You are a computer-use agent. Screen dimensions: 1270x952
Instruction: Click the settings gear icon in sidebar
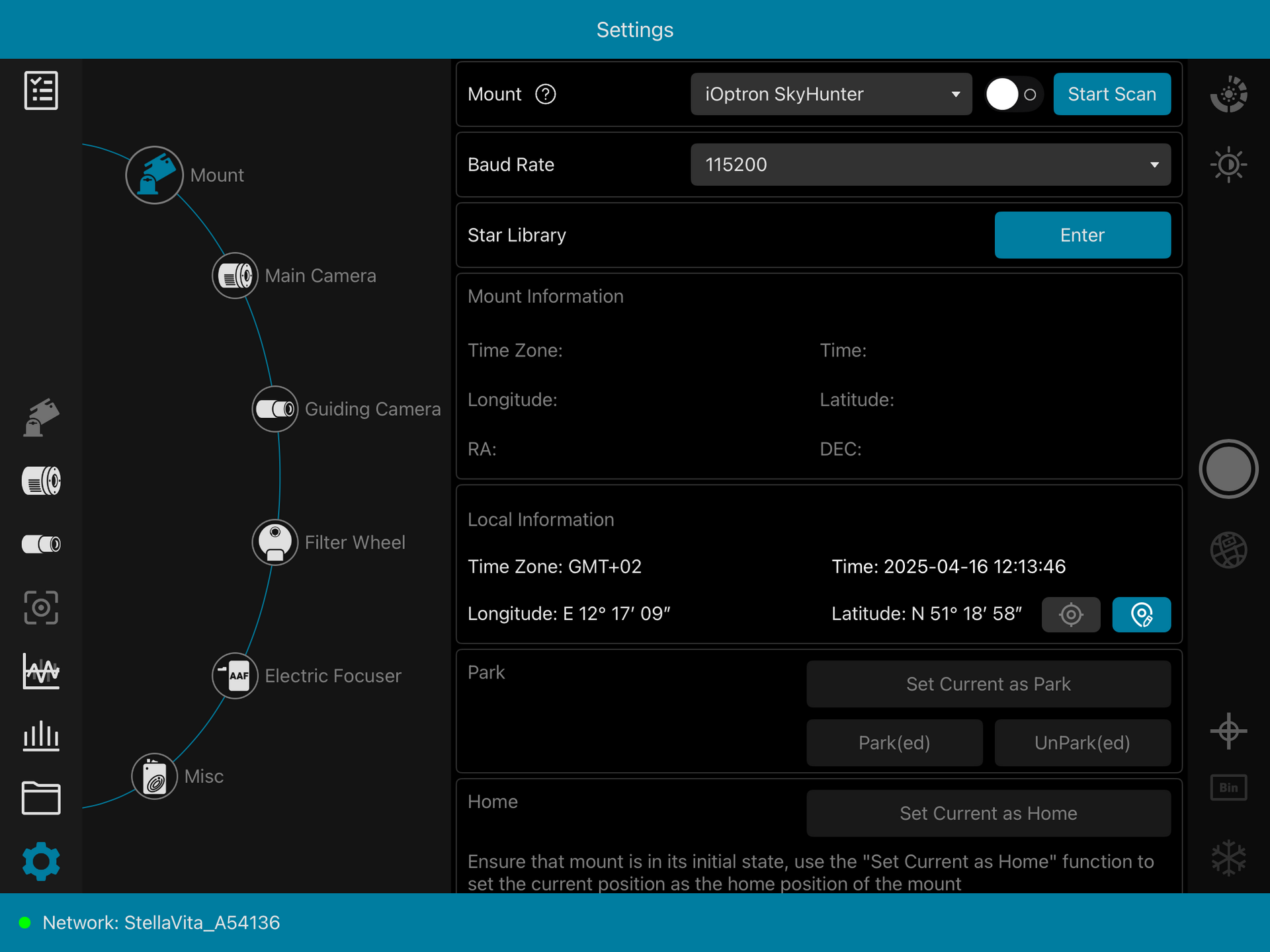click(x=41, y=861)
